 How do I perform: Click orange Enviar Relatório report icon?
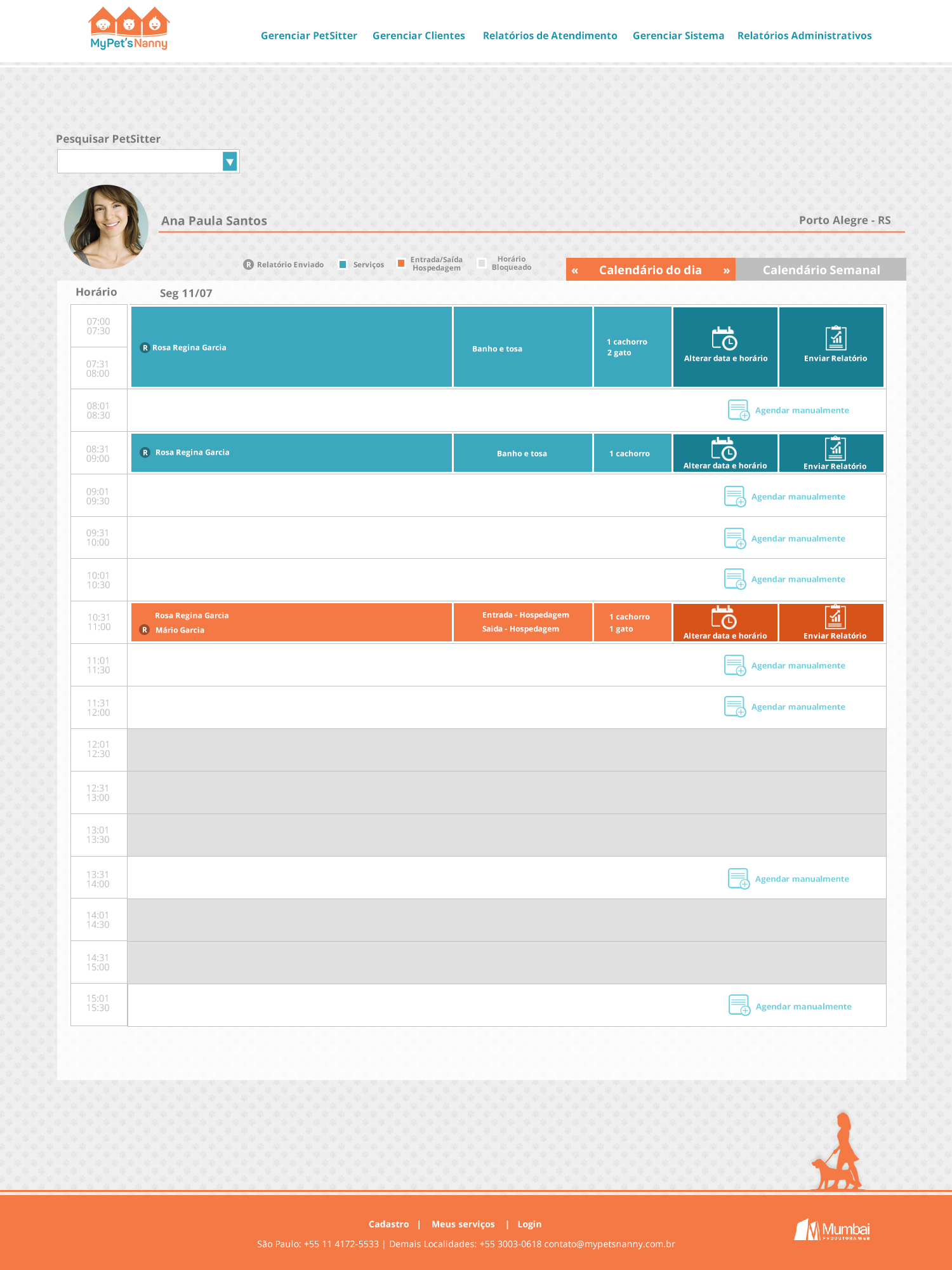tap(835, 617)
